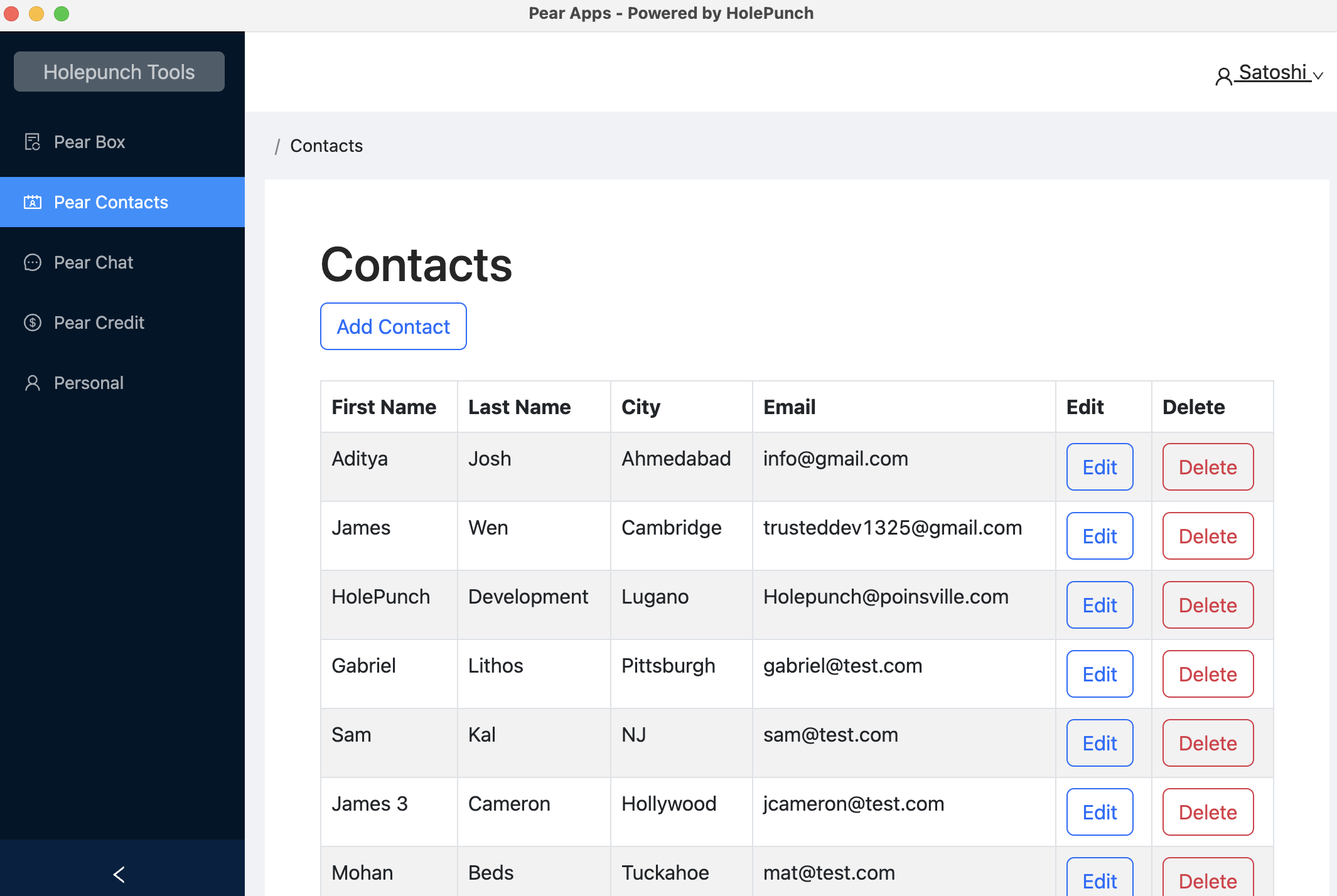Open the Pear Box menu item
This screenshot has width=1337, height=896.
click(x=122, y=142)
